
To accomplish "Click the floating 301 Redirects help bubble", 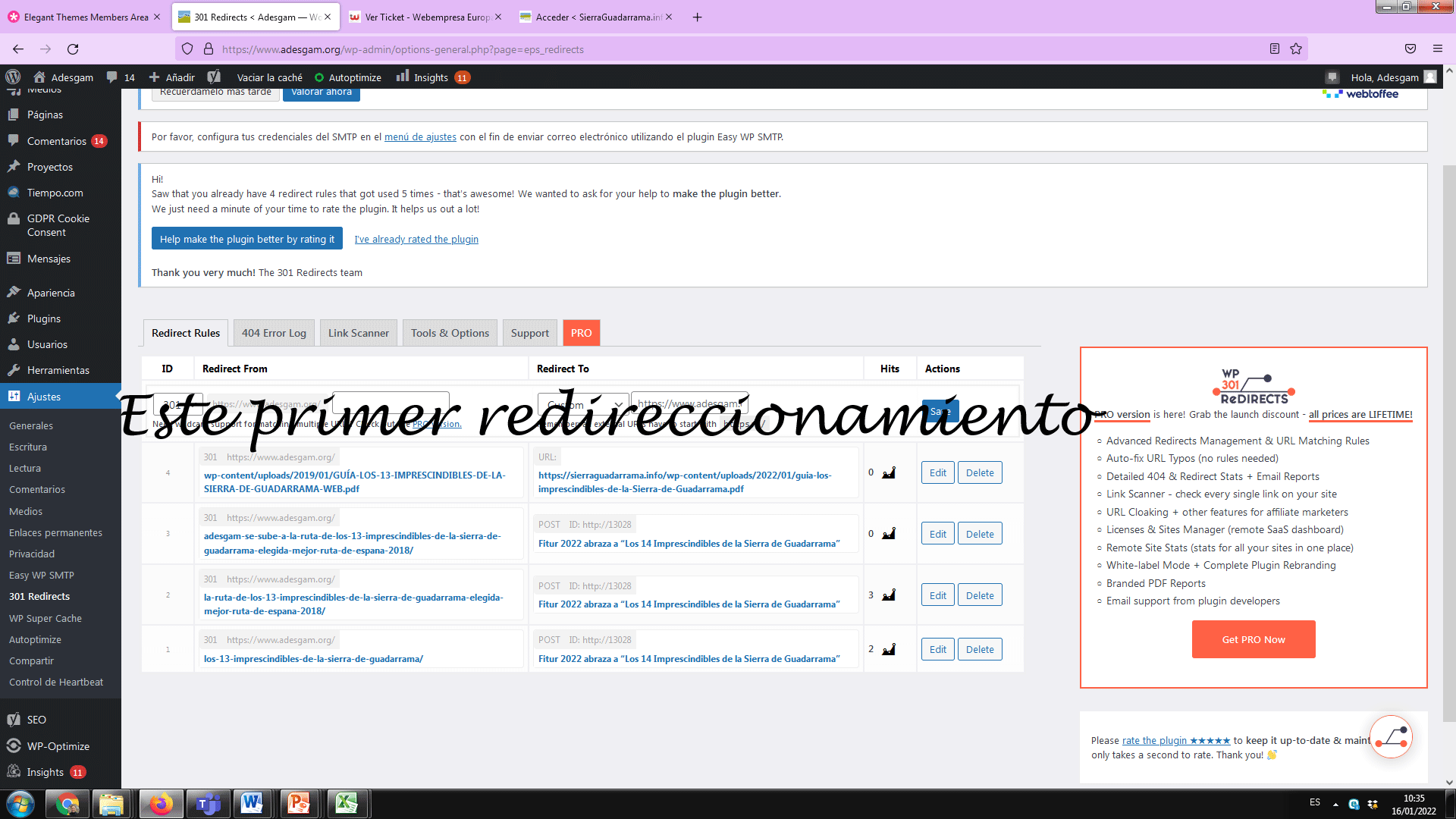I will [1392, 737].
